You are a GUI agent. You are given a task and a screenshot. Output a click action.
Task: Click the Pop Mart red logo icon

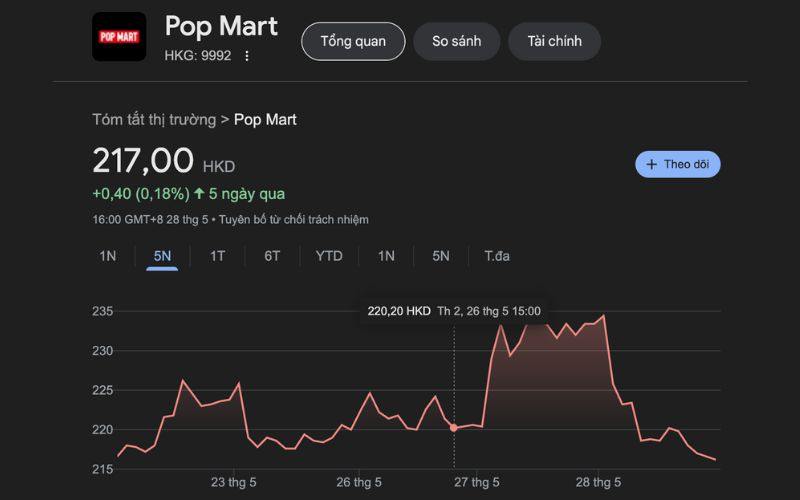tap(119, 37)
